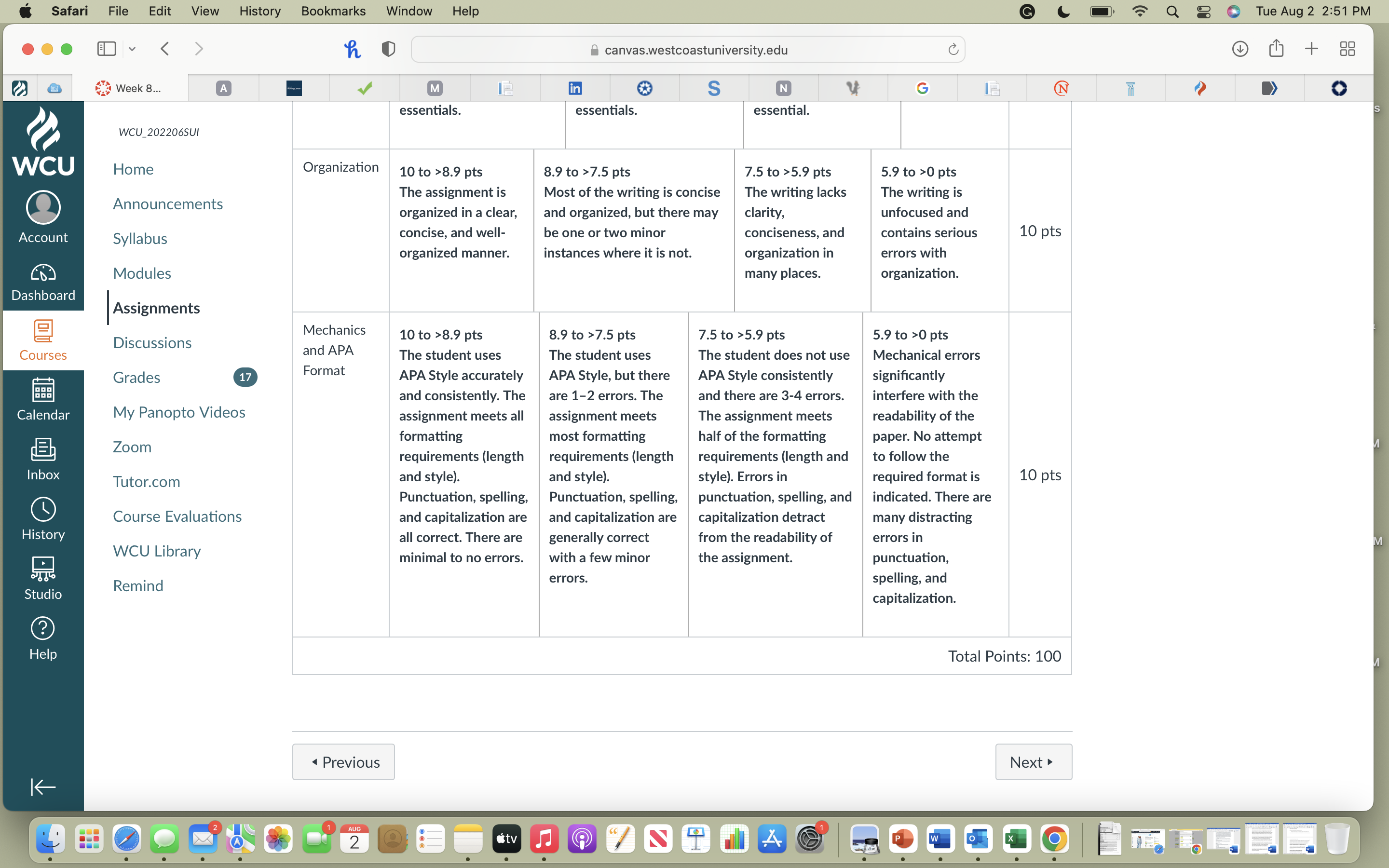Go to the Next page button

1033,762
